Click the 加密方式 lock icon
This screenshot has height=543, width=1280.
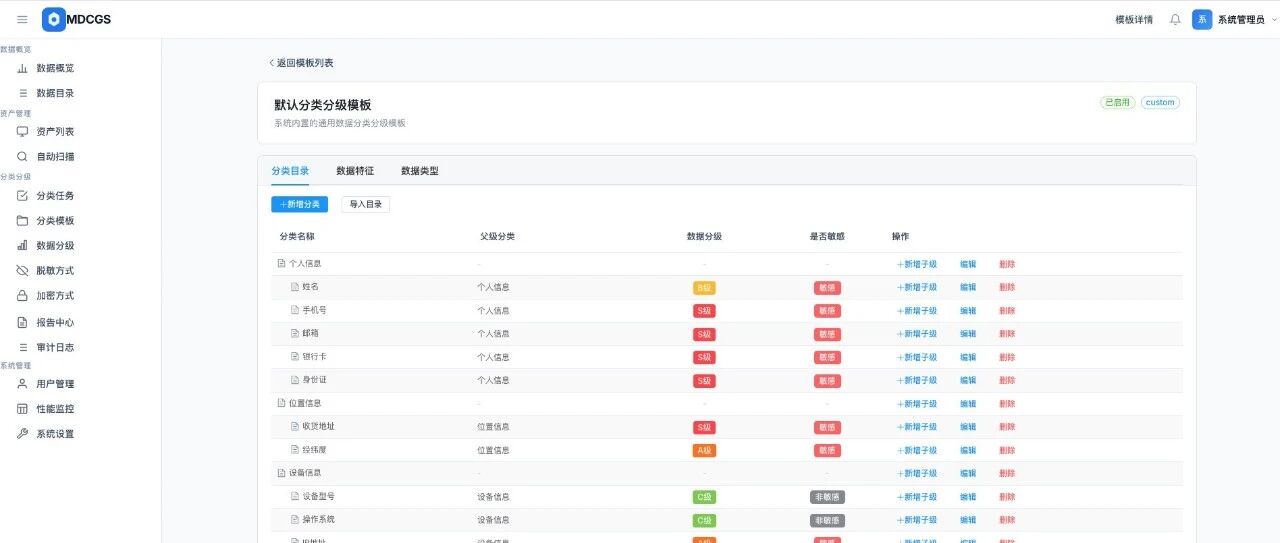pyautogui.click(x=22, y=295)
